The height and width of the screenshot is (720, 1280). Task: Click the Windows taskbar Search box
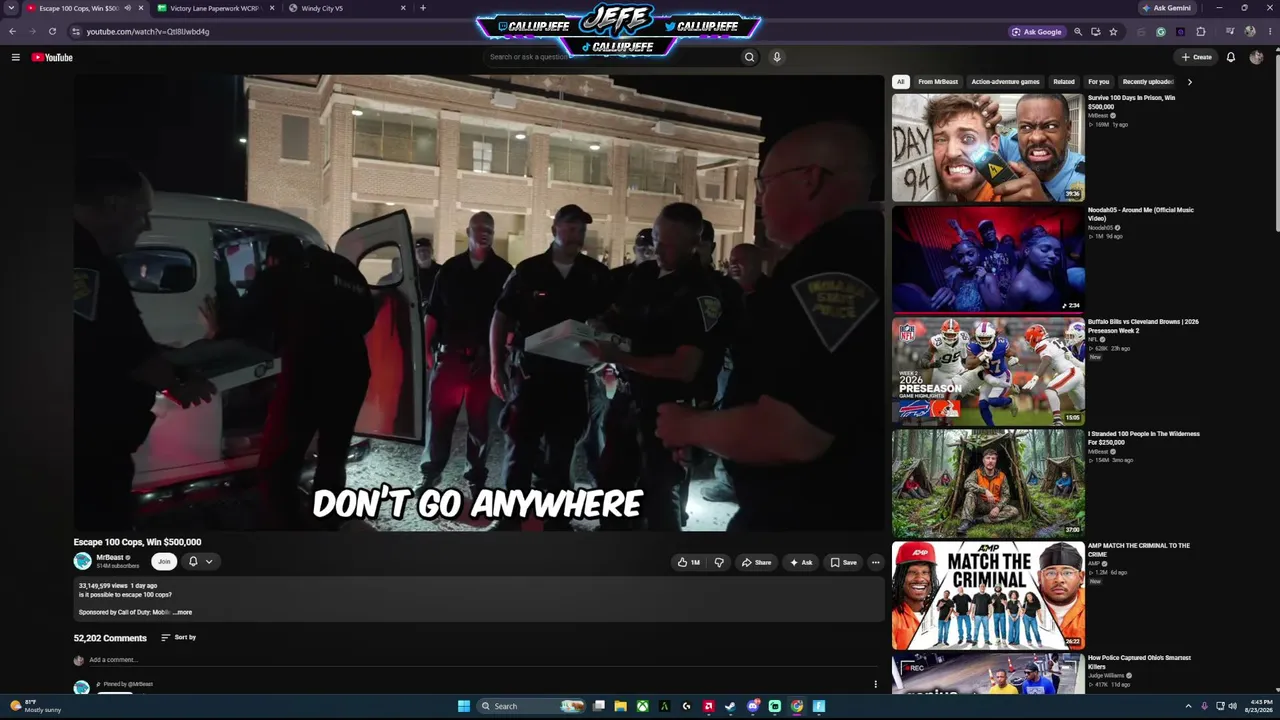click(x=530, y=706)
